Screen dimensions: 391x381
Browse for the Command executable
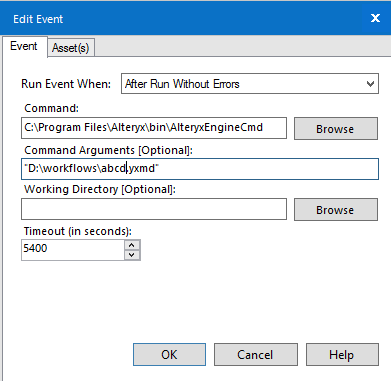(336, 129)
